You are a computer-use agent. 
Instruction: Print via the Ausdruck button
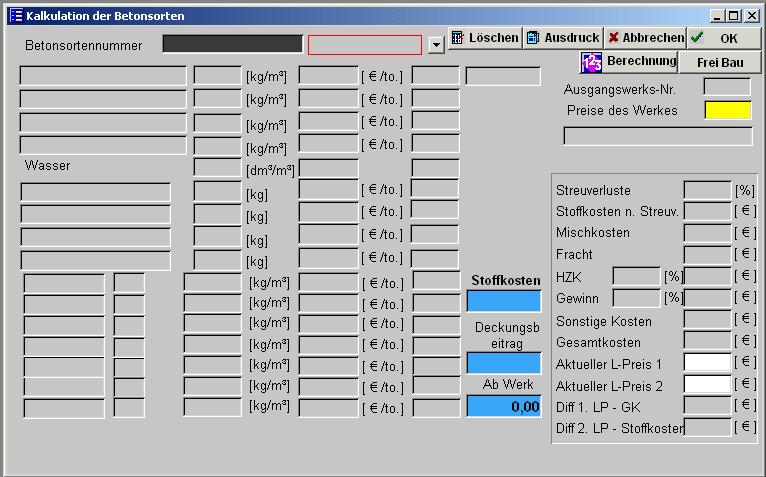[563, 38]
